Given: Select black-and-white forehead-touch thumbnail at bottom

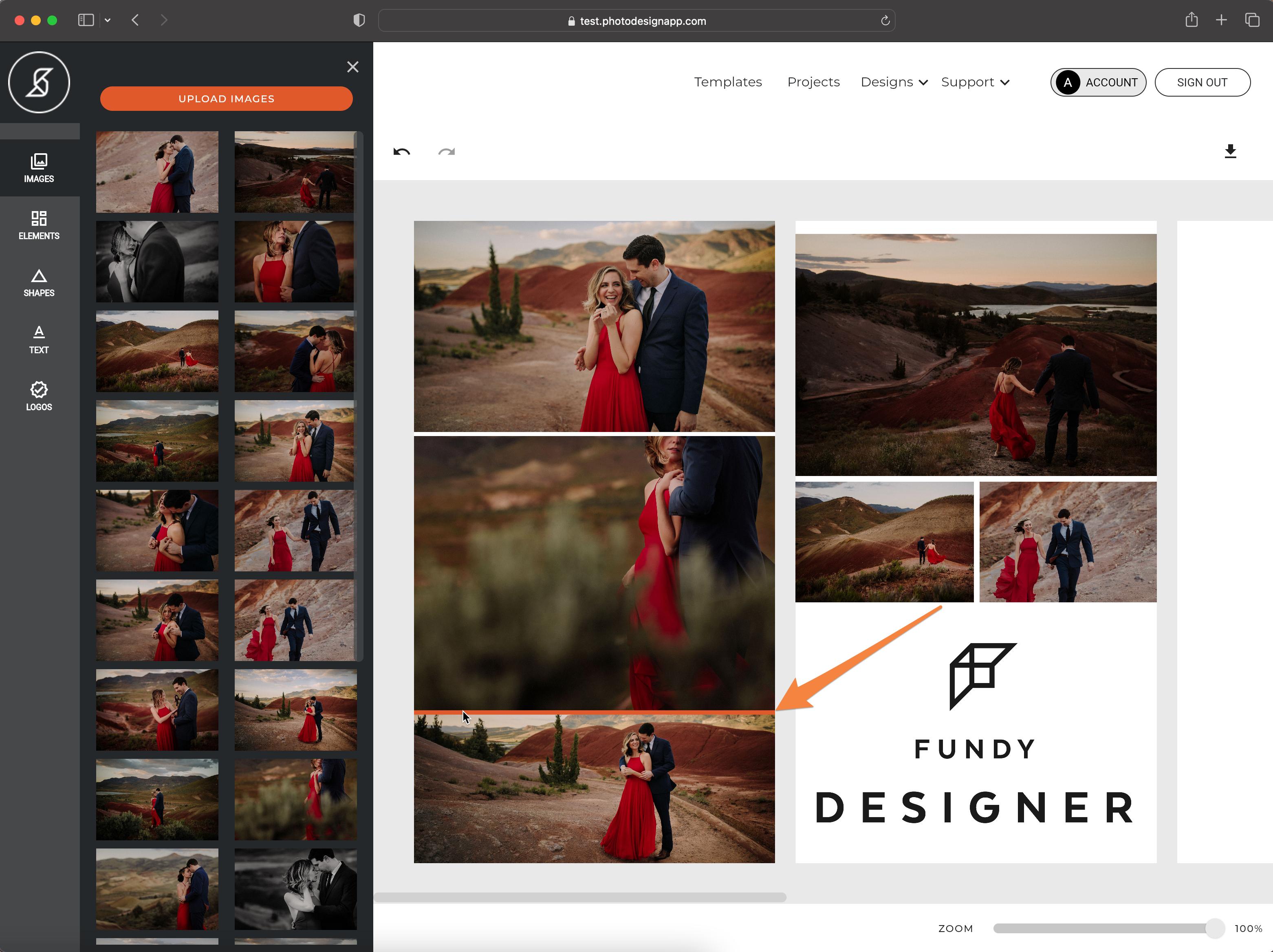Looking at the screenshot, I should tap(295, 889).
